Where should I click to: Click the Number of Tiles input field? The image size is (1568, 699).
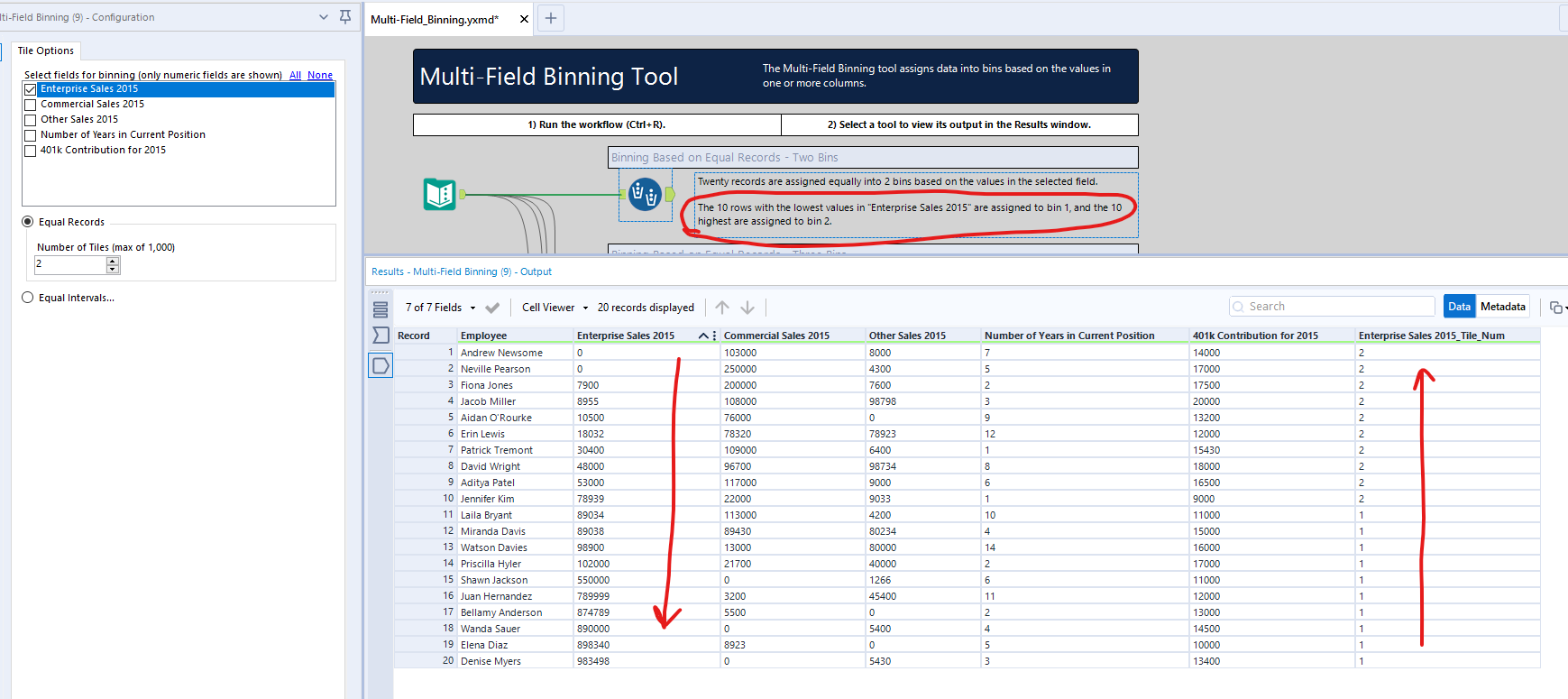click(70, 264)
